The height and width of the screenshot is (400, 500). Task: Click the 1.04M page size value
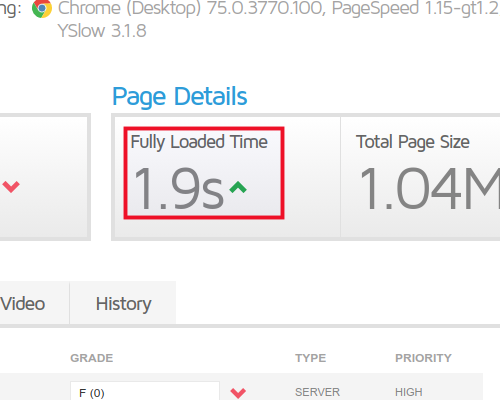(x=430, y=189)
